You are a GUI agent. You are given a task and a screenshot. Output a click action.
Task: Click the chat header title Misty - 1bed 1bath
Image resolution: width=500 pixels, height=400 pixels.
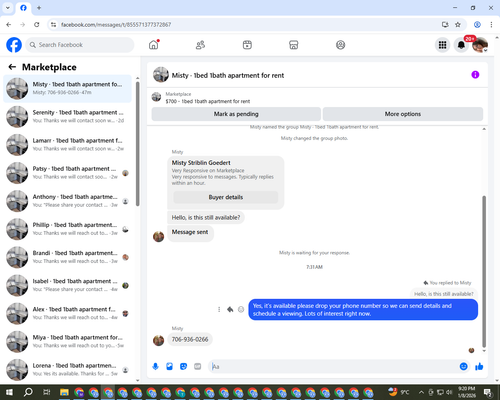[228, 75]
